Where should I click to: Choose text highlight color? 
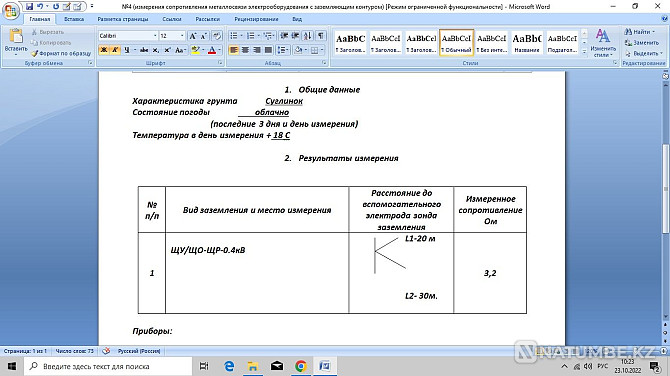pos(196,50)
